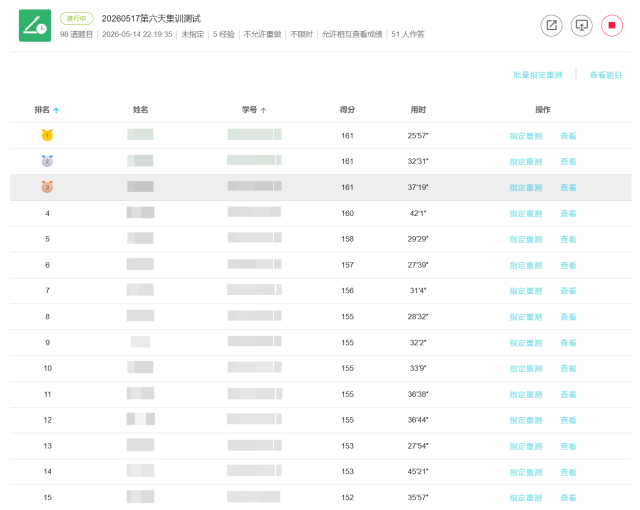Open 查看题目 link
Screen dimensions: 640x510
point(606,75)
